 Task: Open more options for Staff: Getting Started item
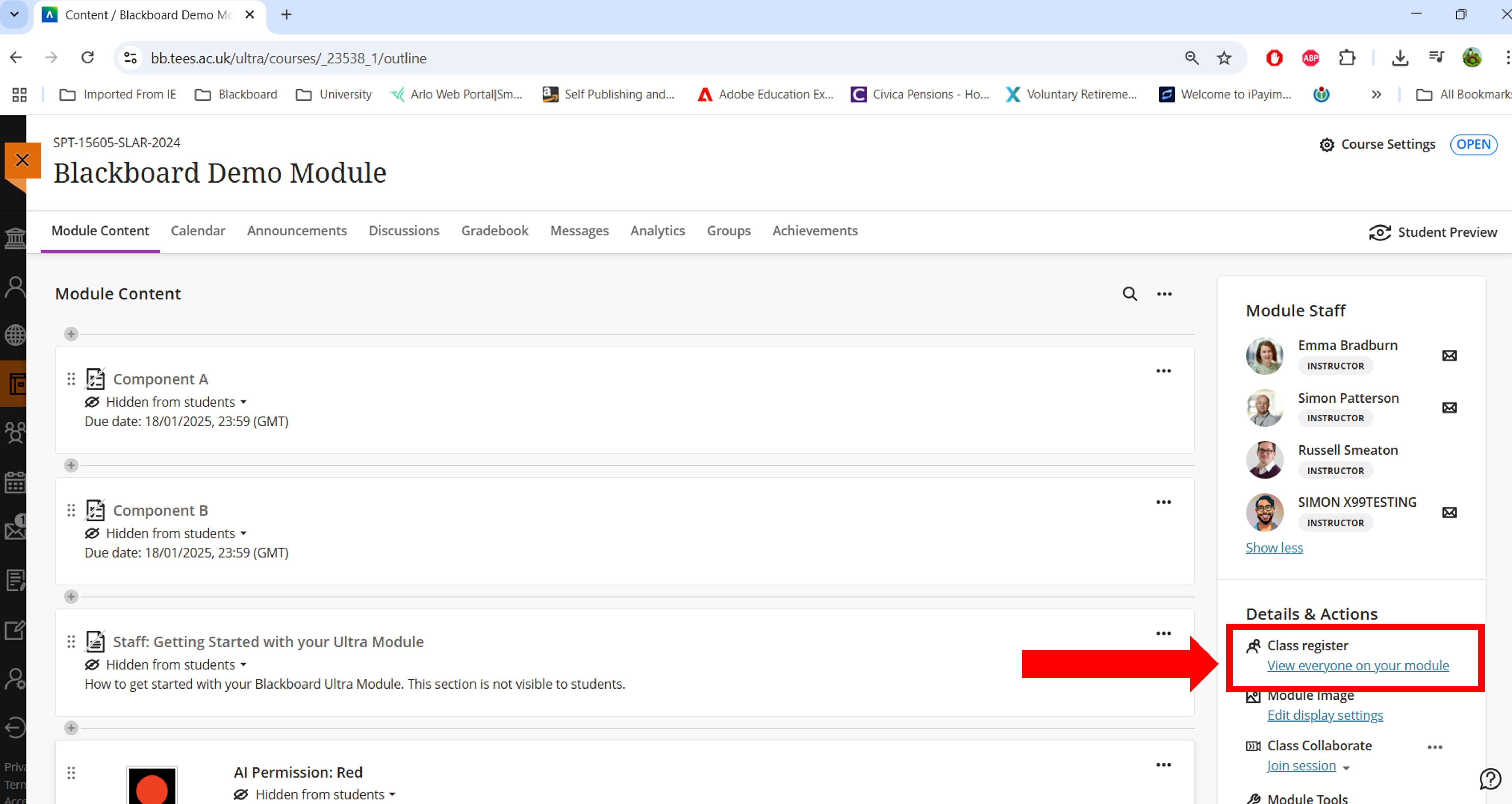(x=1163, y=633)
